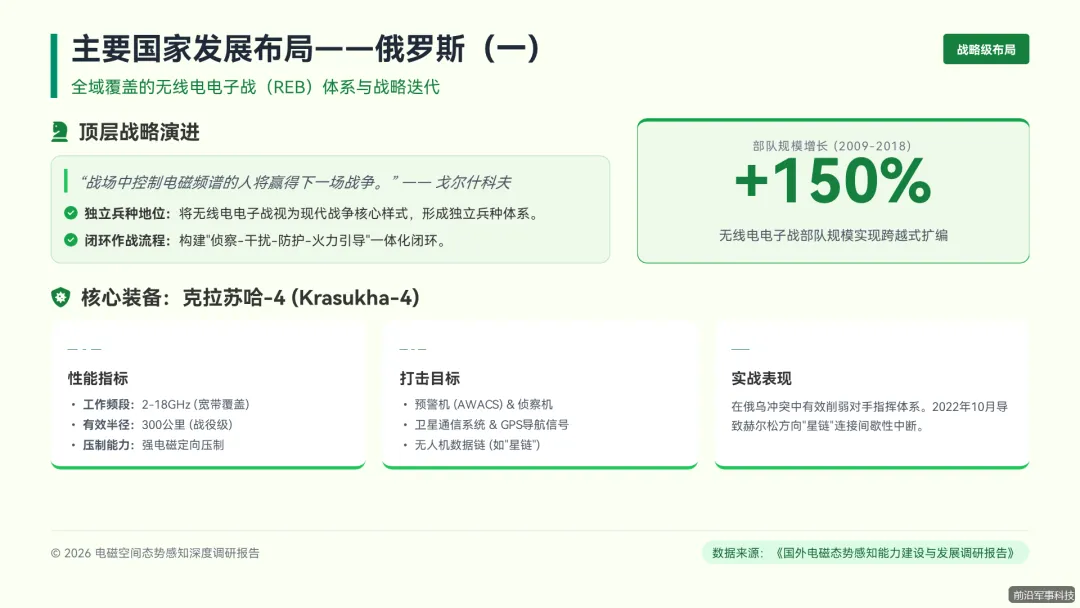
Task: Open the 数据来源 report reference pill
Action: (865, 552)
